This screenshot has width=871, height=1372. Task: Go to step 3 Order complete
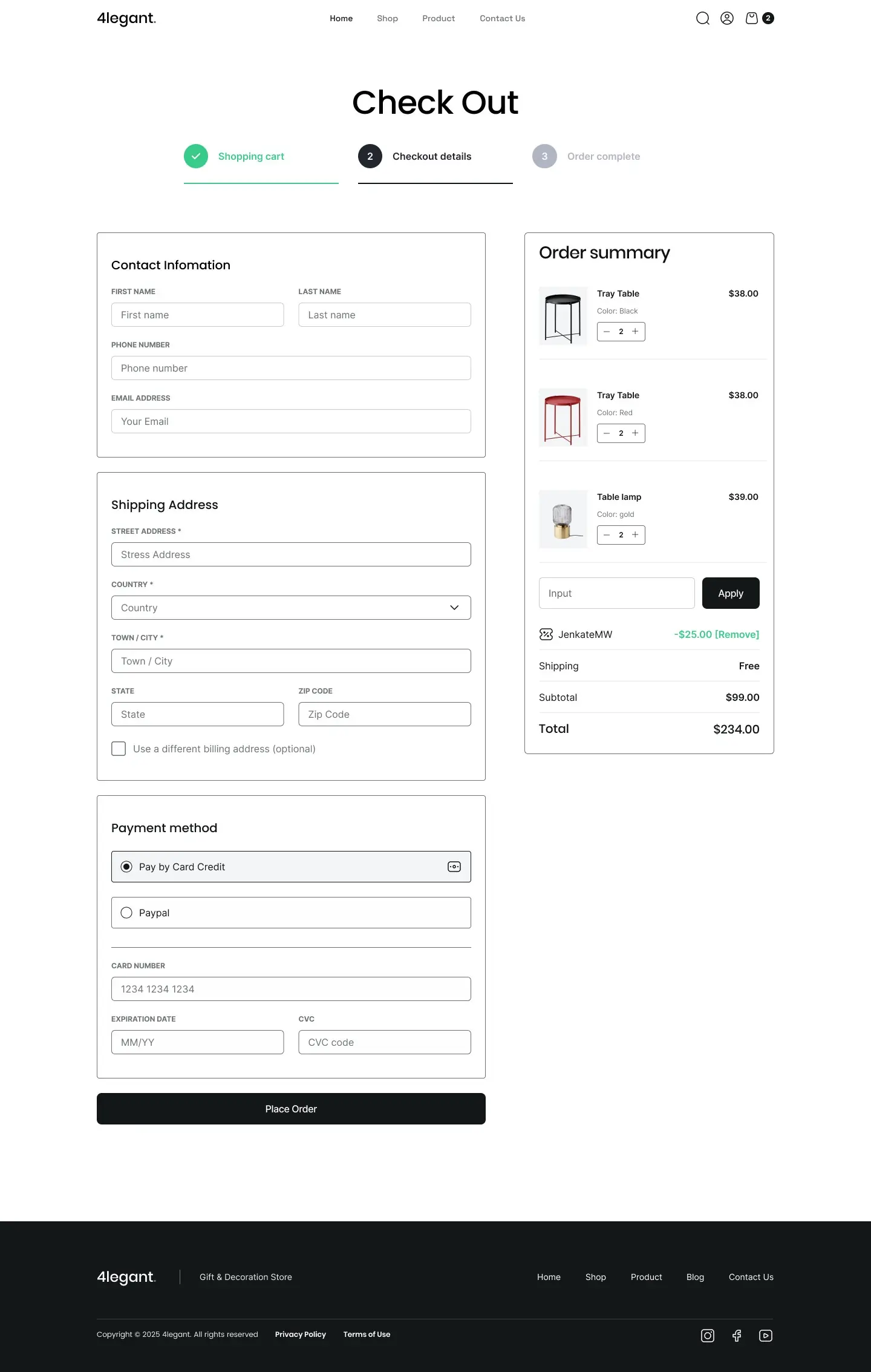coord(586,156)
